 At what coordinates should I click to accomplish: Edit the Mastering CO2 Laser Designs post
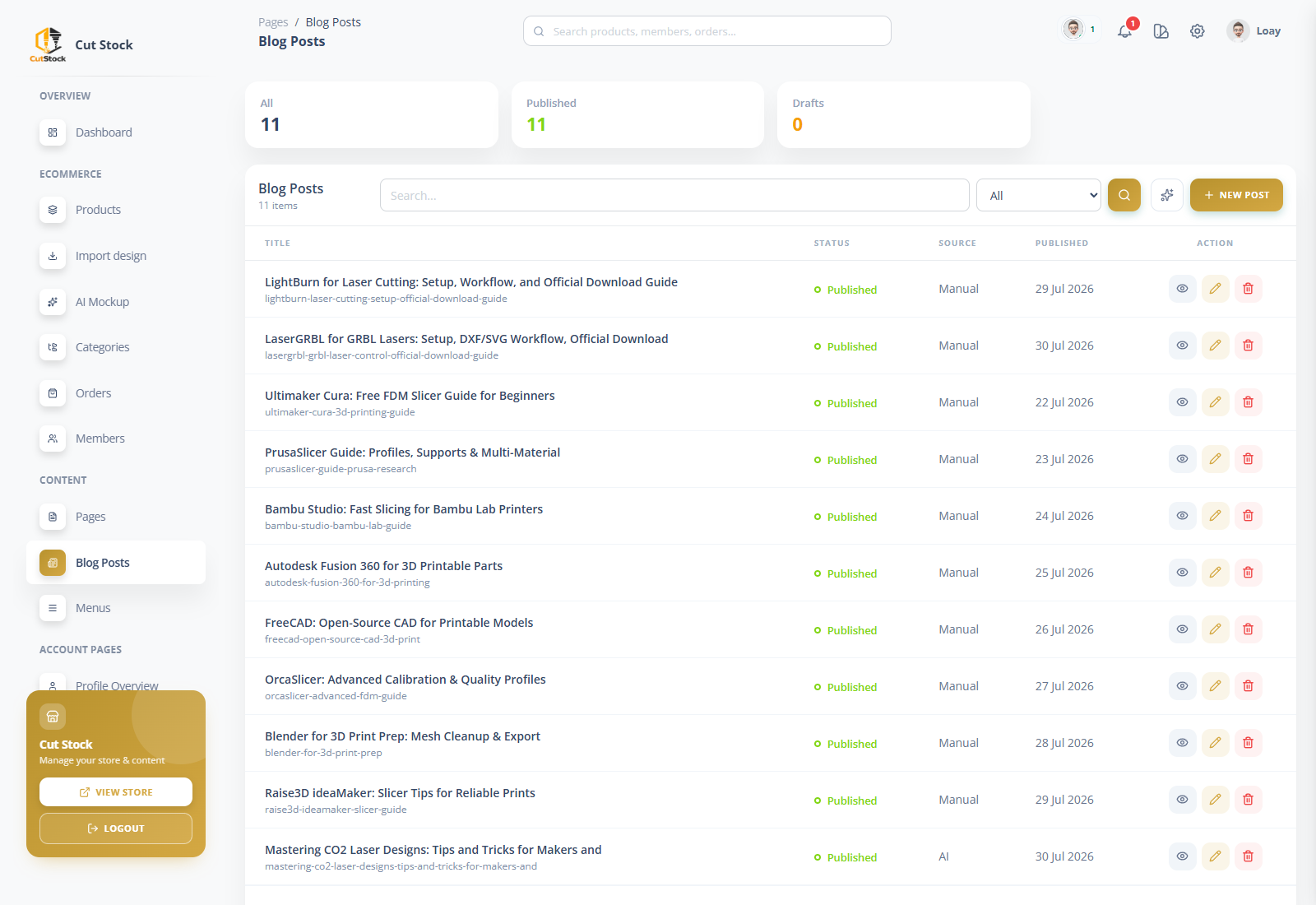1216,856
